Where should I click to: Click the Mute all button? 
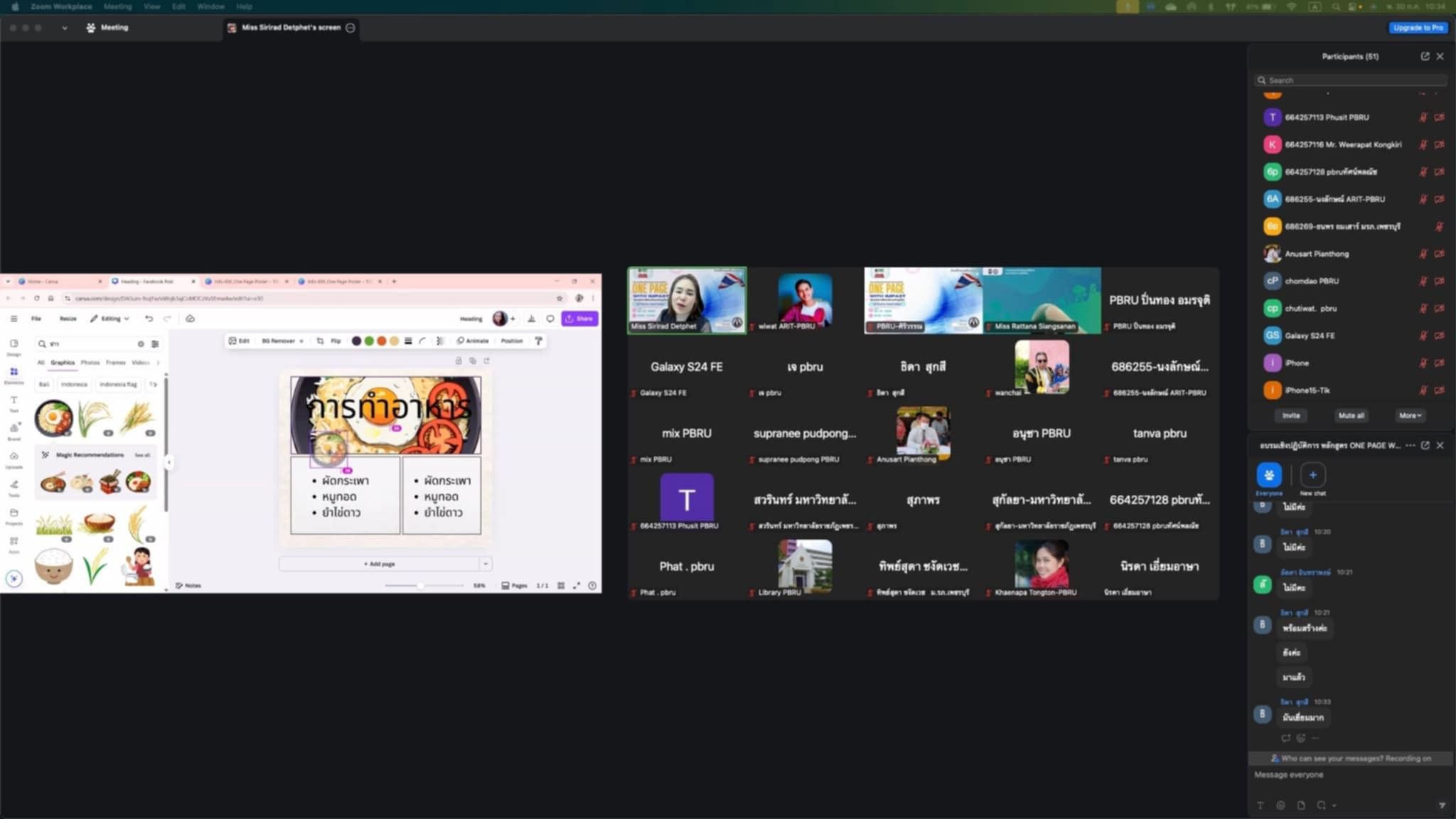(1351, 415)
